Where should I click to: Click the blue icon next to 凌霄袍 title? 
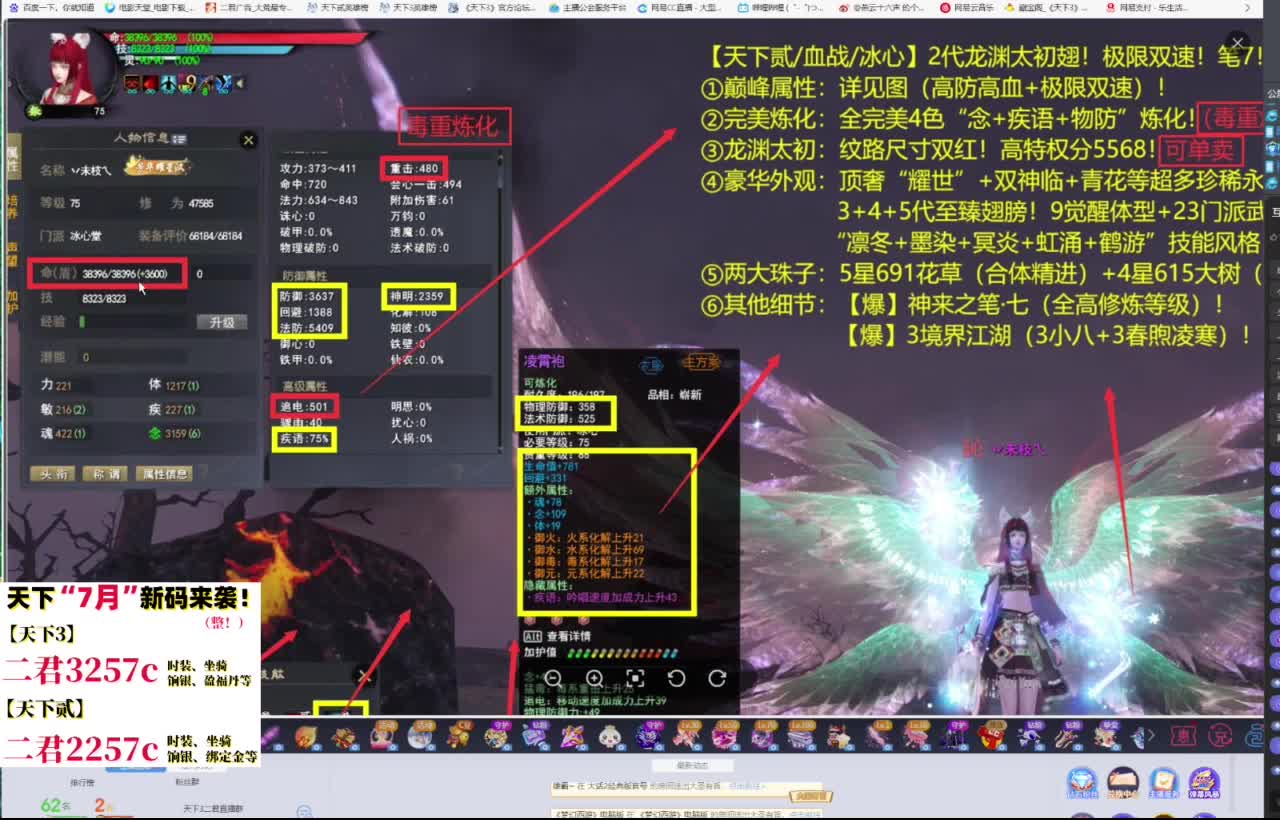[651, 365]
